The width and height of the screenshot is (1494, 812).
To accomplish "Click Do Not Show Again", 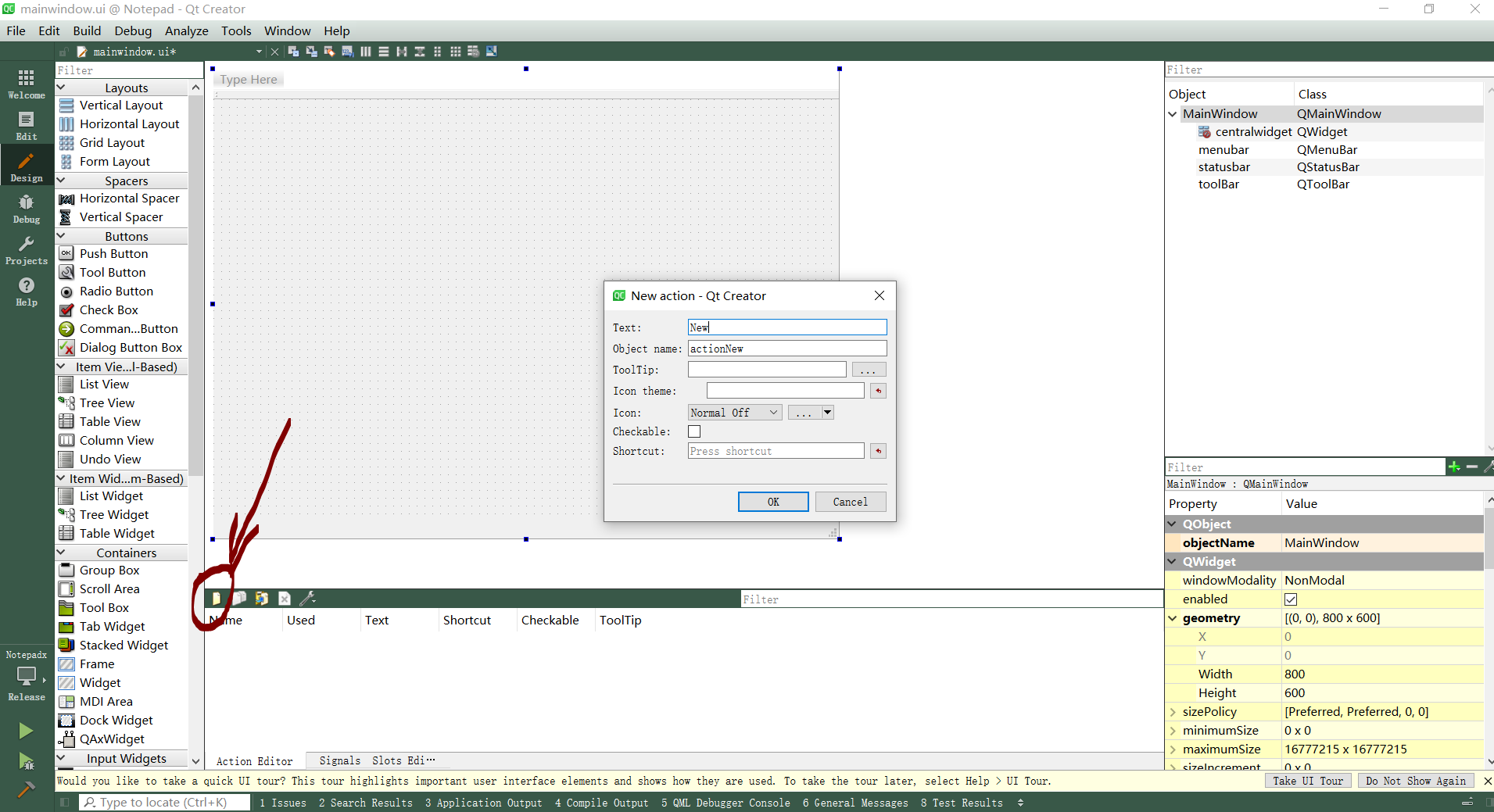I will point(1415,781).
